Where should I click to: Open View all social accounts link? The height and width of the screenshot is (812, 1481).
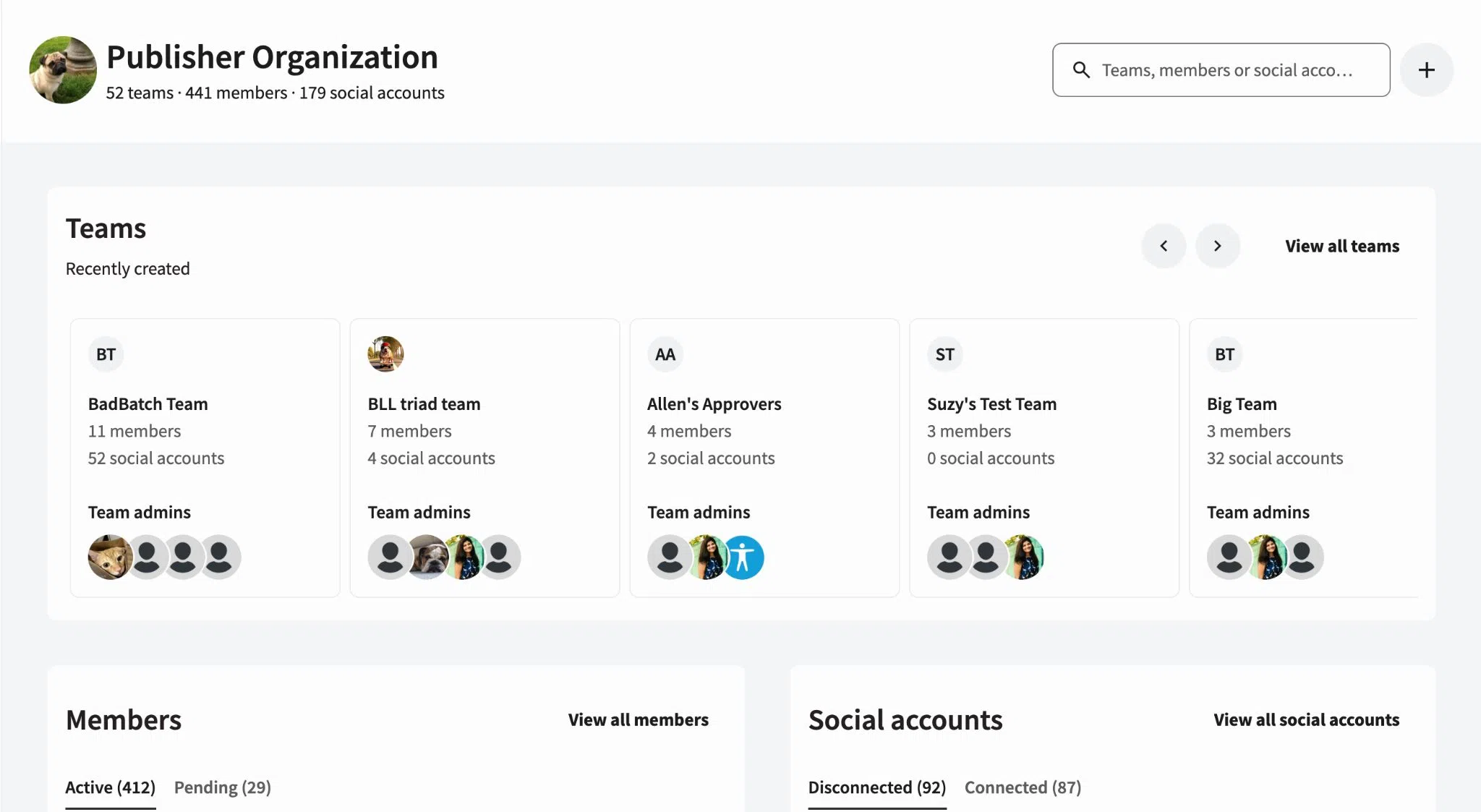1306,719
